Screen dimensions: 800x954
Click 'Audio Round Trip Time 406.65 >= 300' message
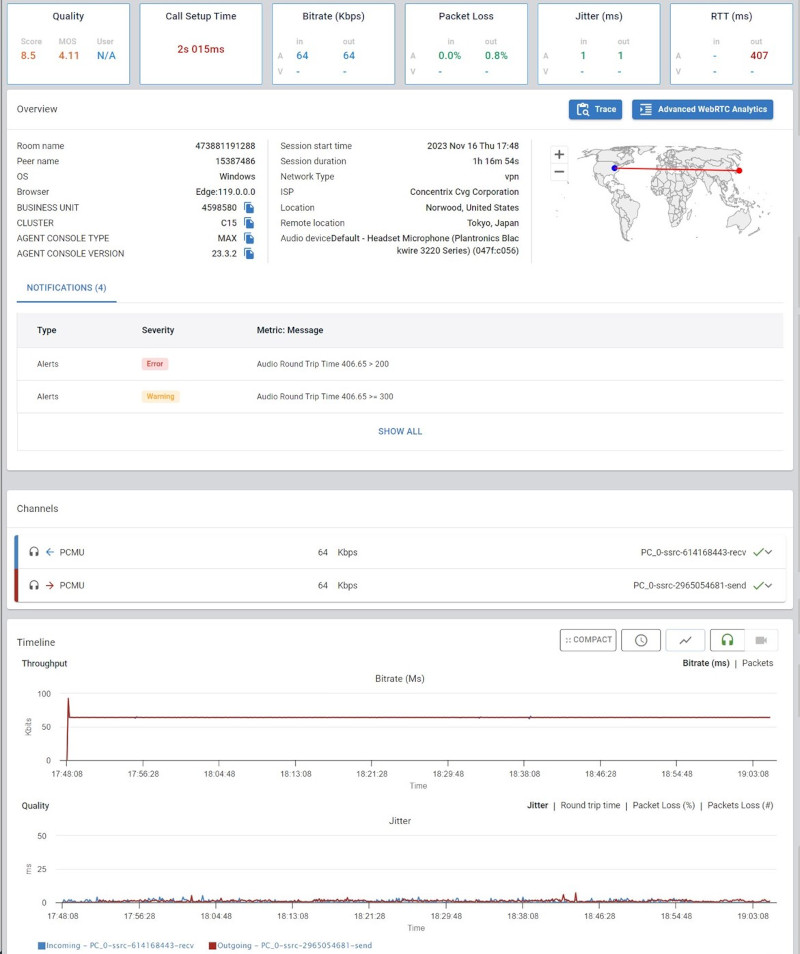(x=325, y=397)
